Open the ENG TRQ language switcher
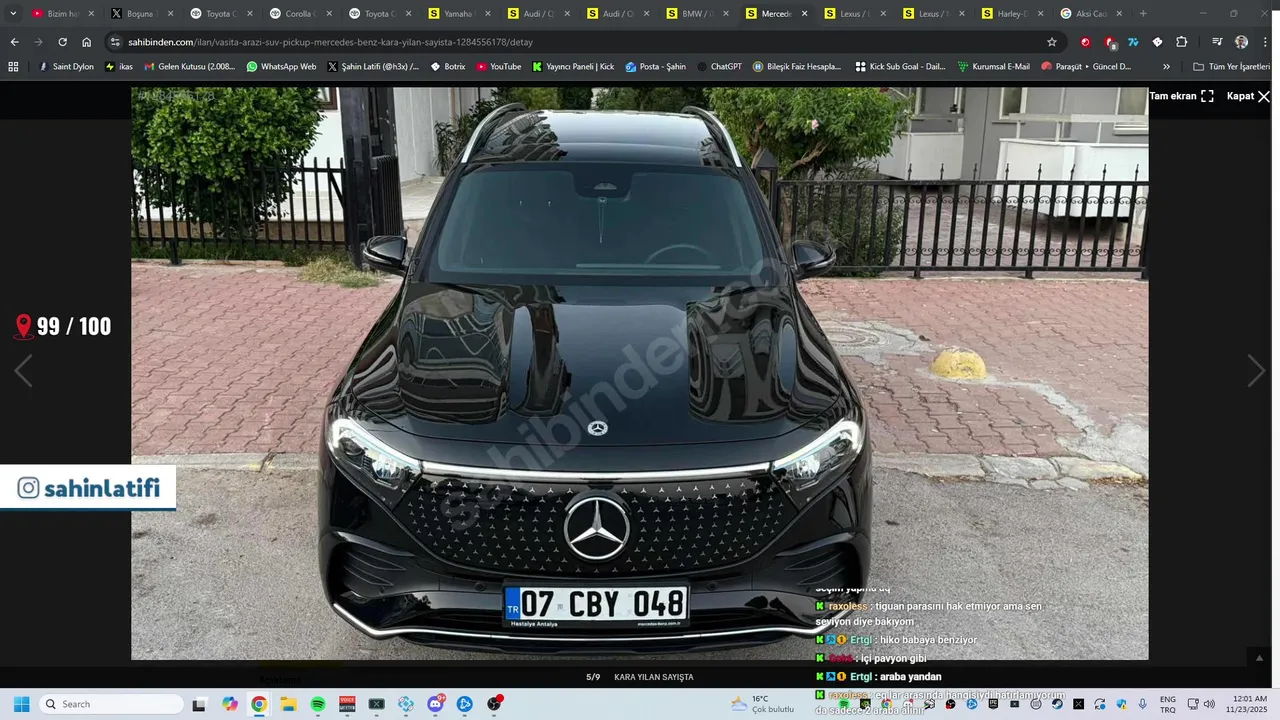This screenshot has width=1280, height=720. [1167, 704]
